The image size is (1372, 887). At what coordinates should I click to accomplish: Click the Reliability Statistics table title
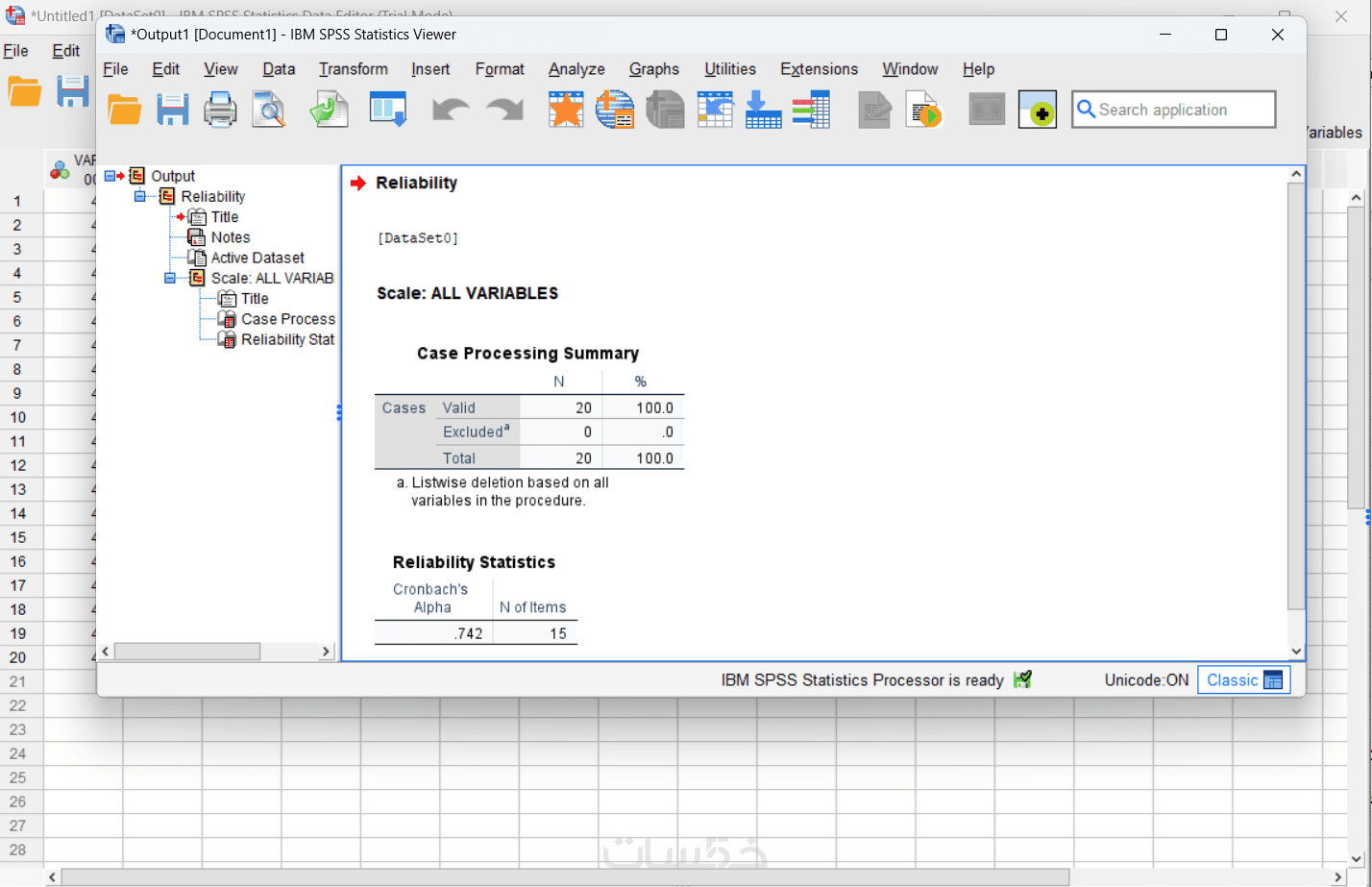click(474, 562)
